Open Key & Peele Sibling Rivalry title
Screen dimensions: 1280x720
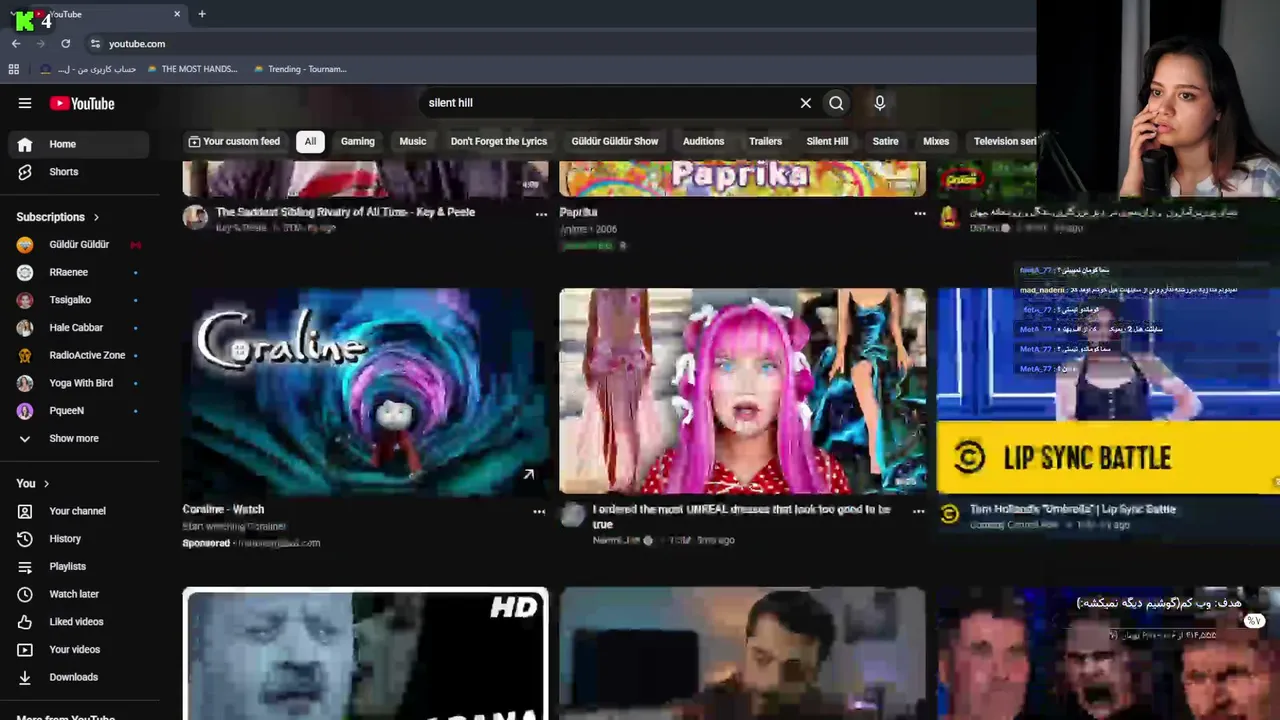point(345,212)
